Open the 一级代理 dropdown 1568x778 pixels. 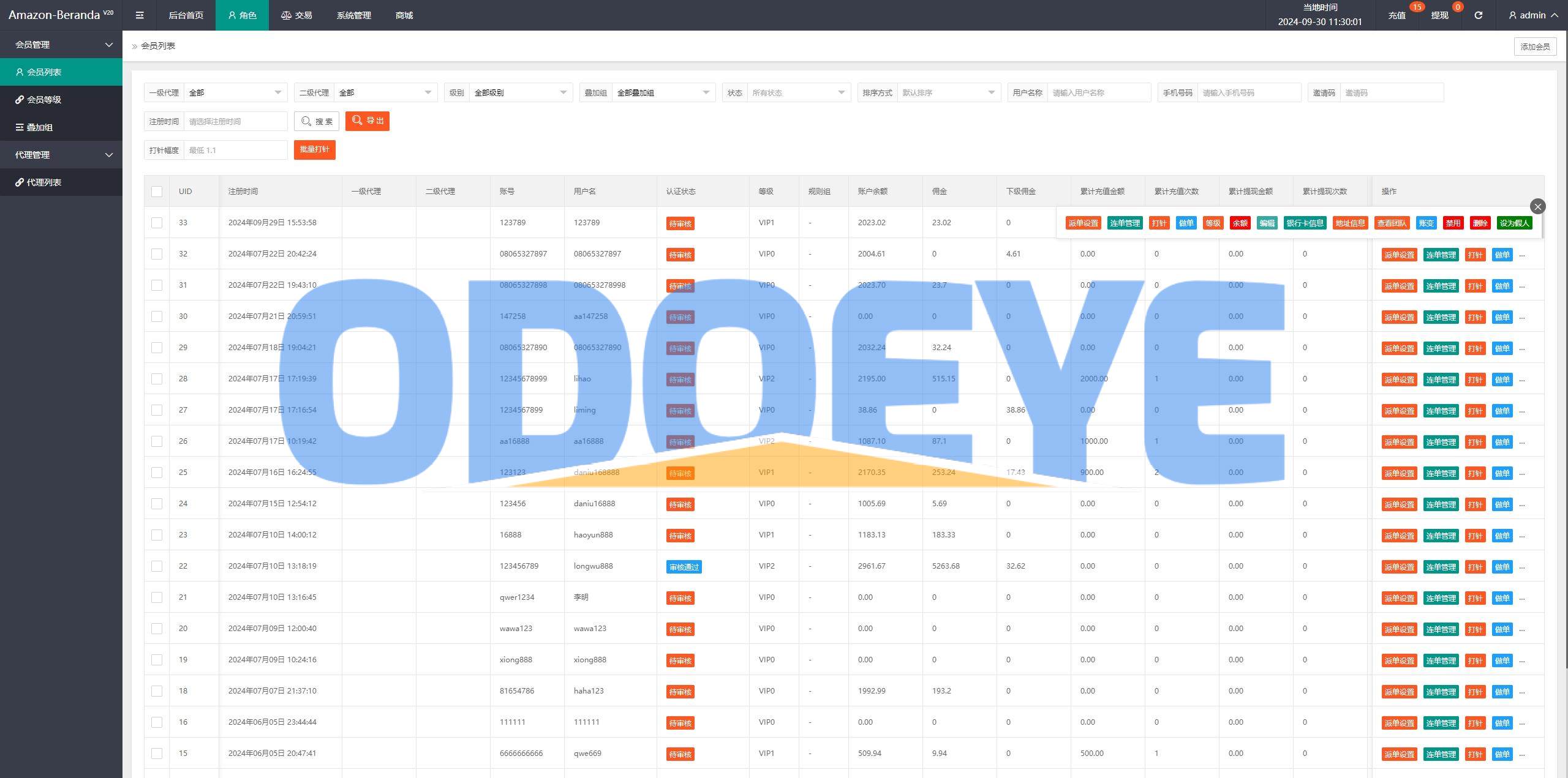pyautogui.click(x=235, y=92)
